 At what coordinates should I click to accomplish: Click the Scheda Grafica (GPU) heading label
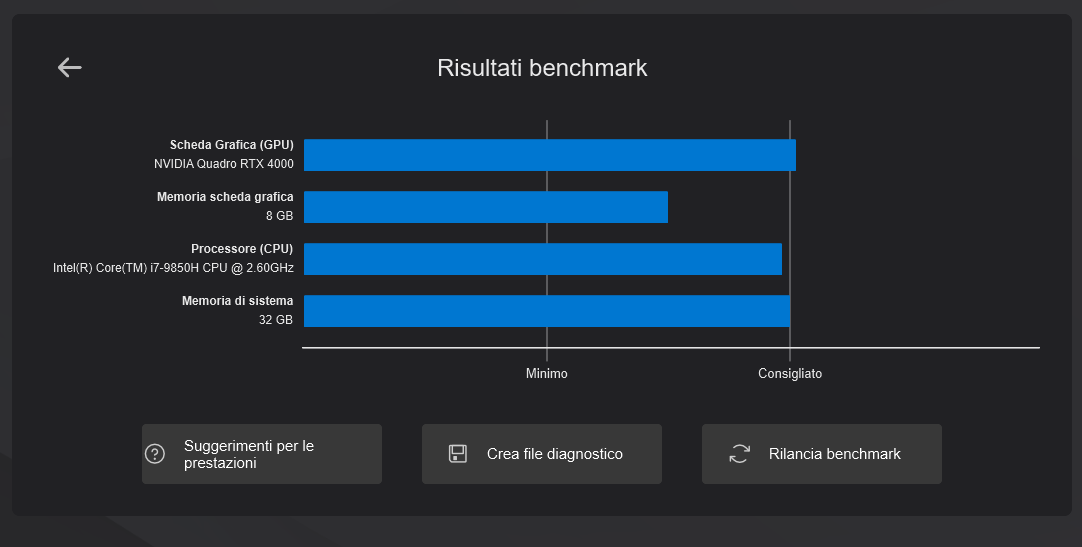232,145
